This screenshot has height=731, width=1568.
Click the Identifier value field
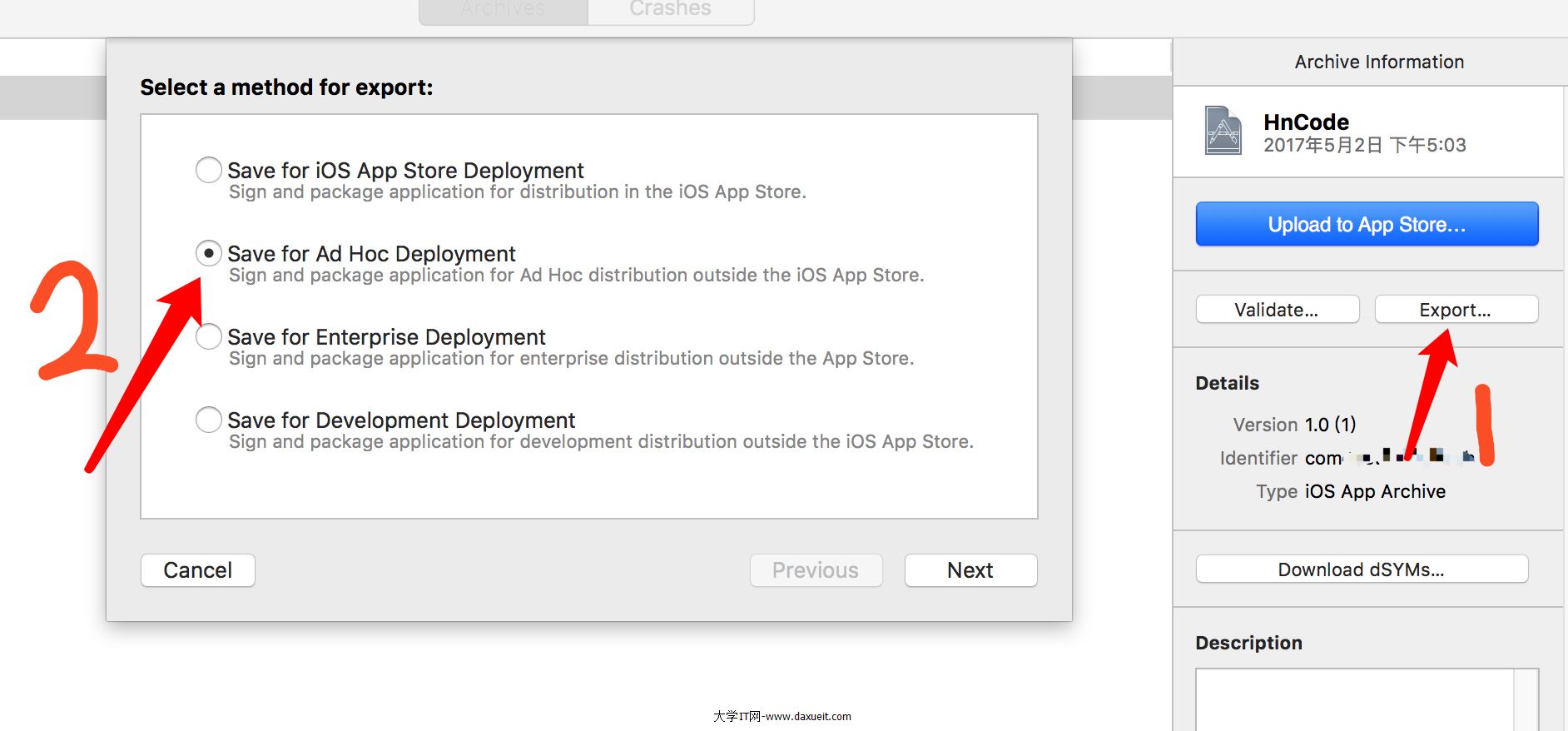(x=1388, y=458)
